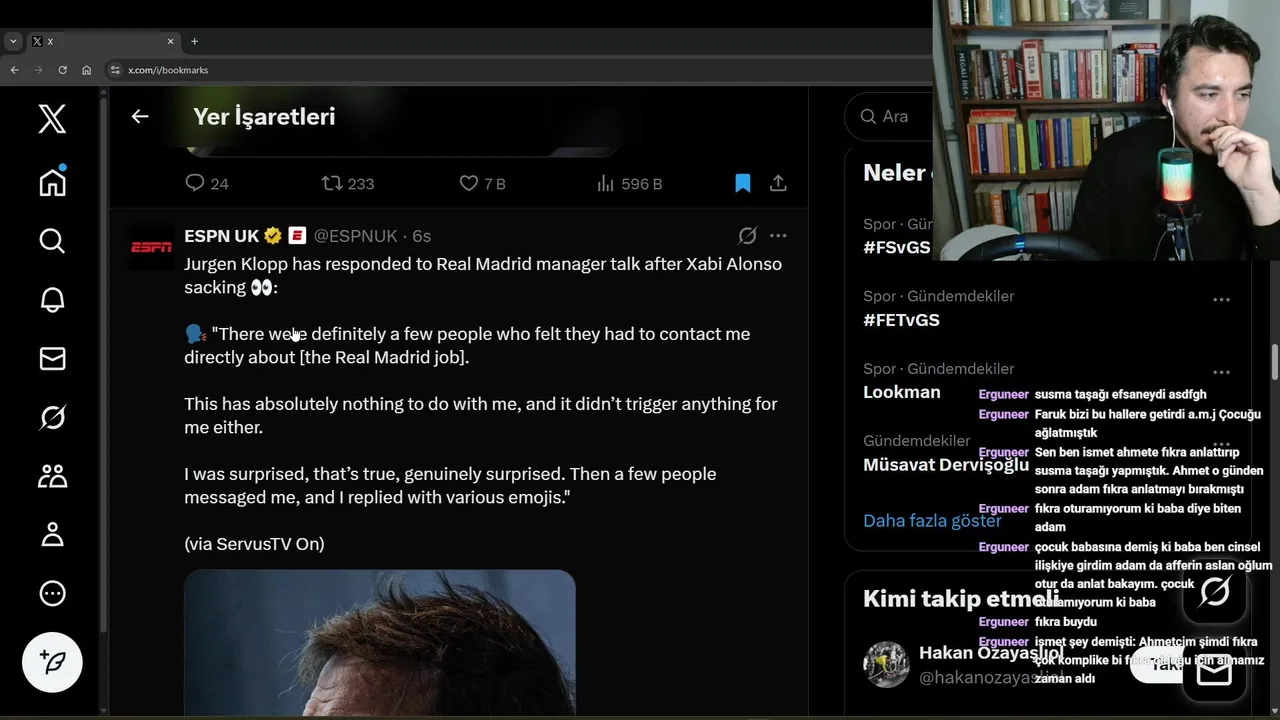
Task: Open Hakan Özayaşlıol suggested profile
Action: pos(991,653)
